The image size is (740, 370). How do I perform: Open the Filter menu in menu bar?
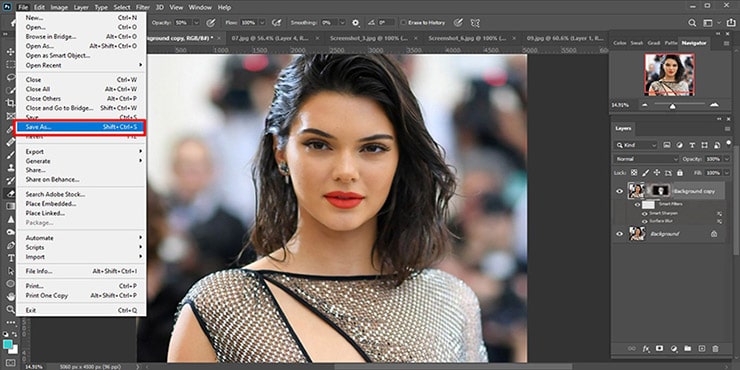pyautogui.click(x=142, y=8)
